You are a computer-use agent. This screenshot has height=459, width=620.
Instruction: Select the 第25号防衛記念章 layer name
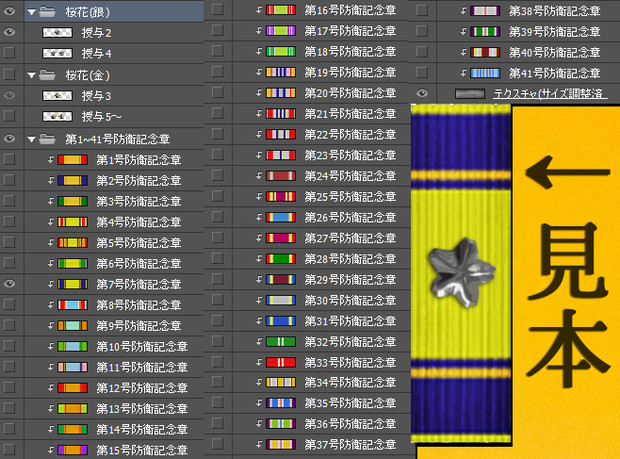pos(350,196)
